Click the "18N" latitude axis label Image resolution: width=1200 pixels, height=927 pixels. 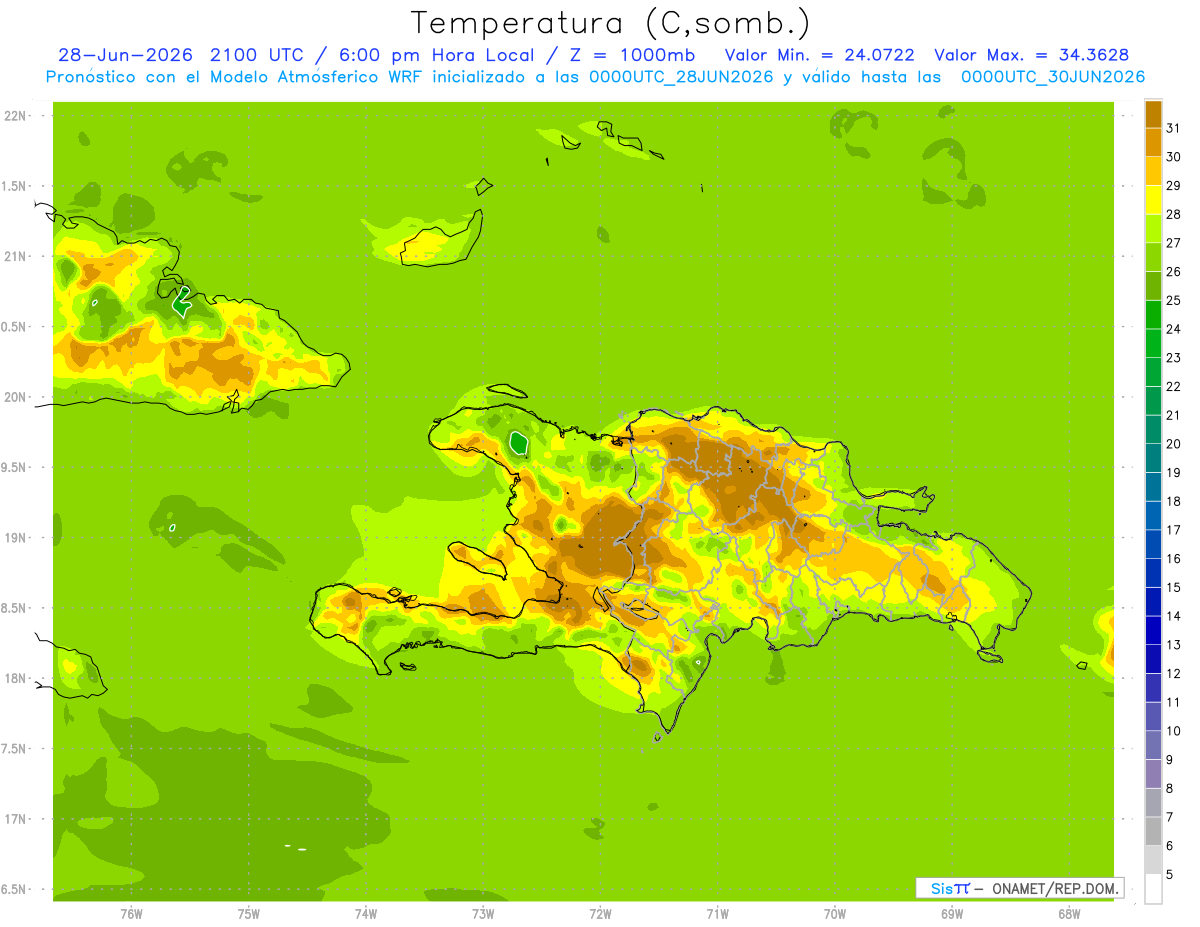pyautogui.click(x=16, y=678)
